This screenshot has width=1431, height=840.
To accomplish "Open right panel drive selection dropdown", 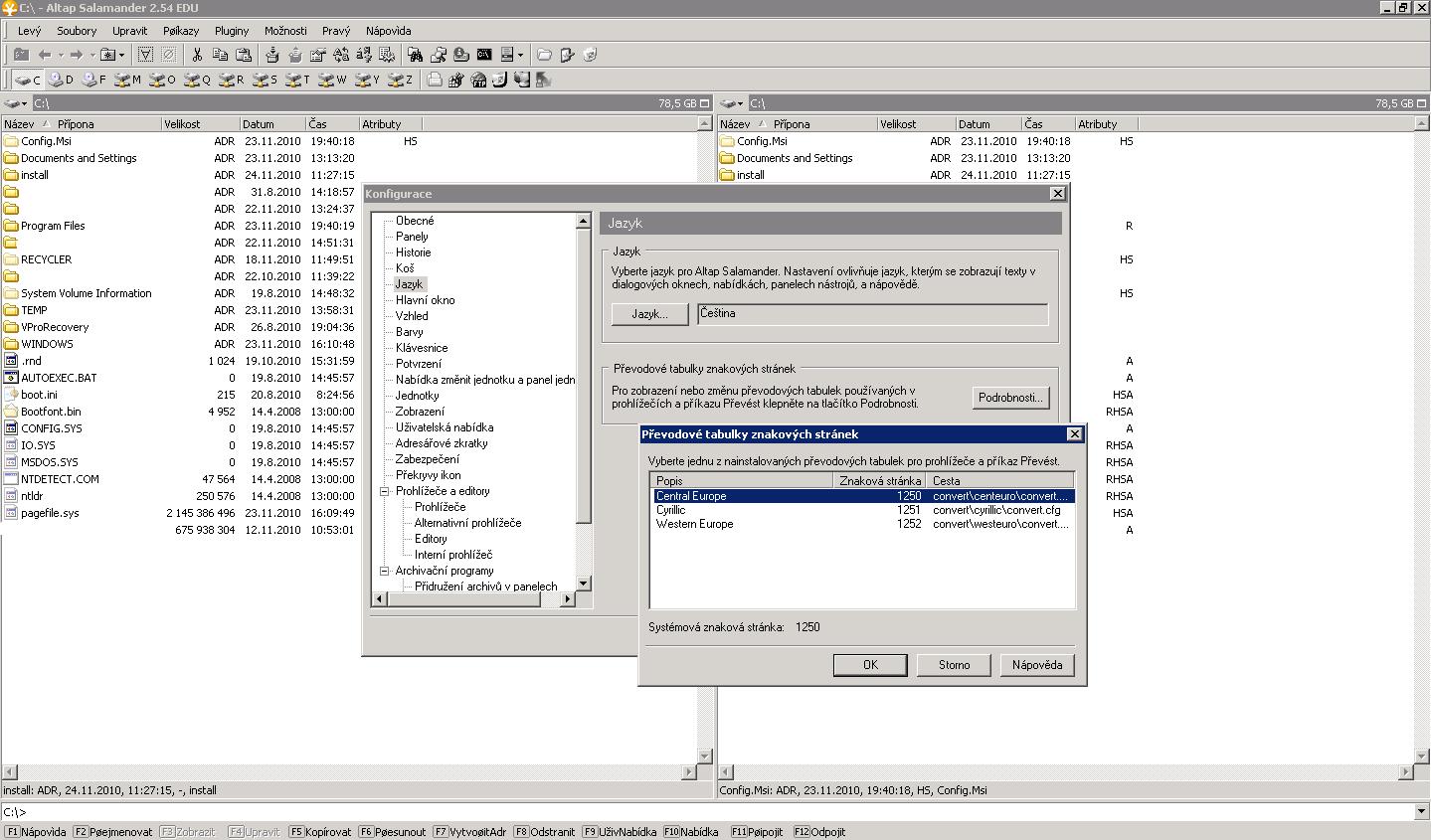I will pyautogui.click(x=732, y=103).
